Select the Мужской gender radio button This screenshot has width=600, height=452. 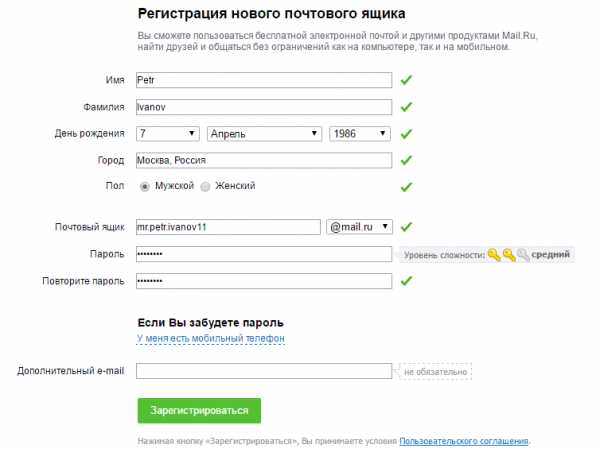point(145,186)
